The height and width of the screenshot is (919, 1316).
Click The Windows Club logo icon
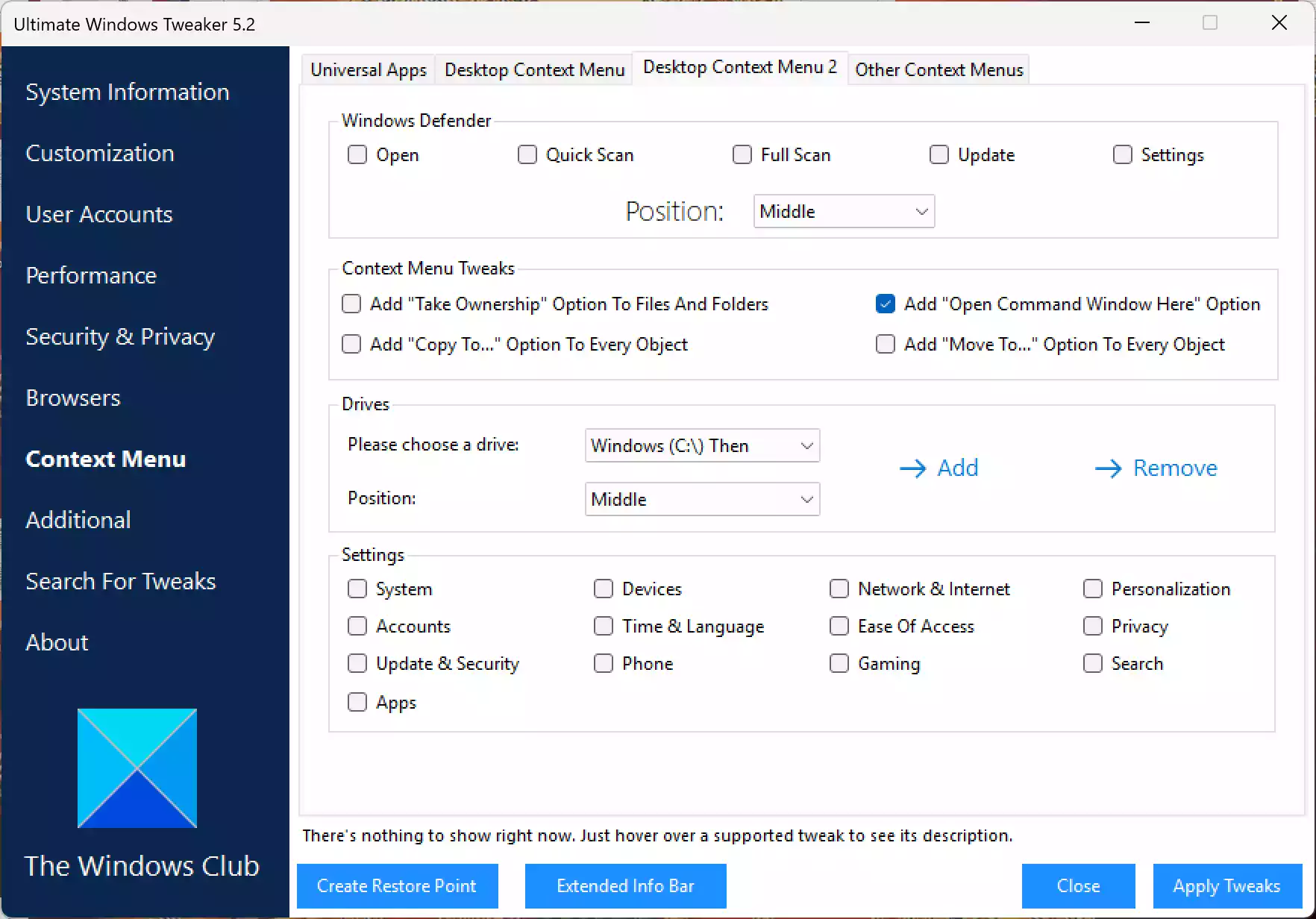[137, 768]
